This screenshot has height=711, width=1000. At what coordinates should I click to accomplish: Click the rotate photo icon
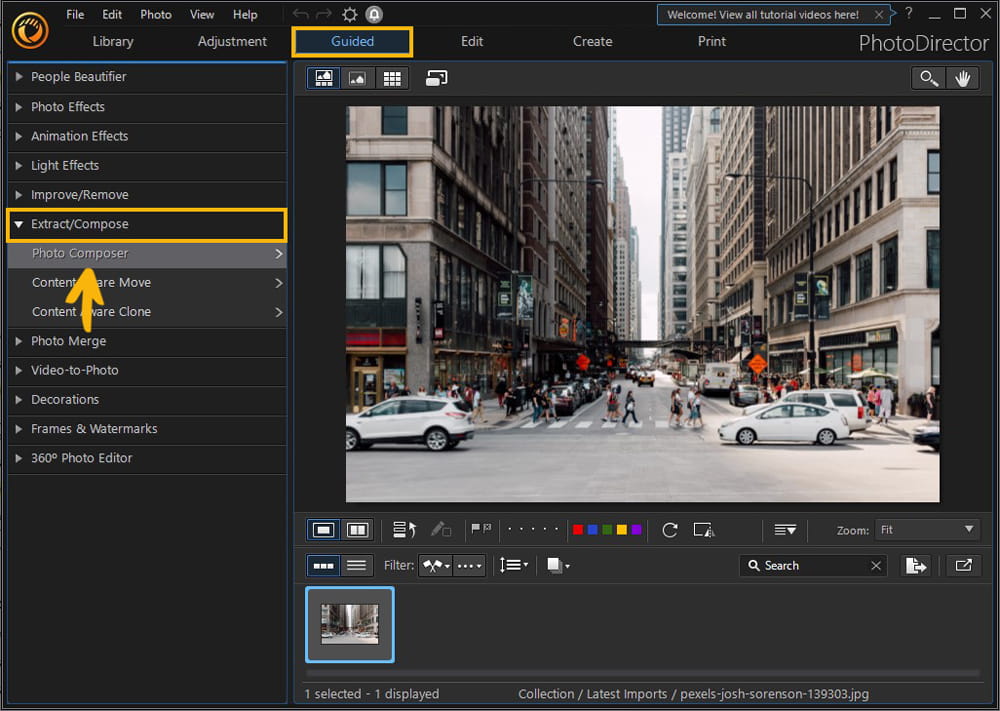[670, 530]
